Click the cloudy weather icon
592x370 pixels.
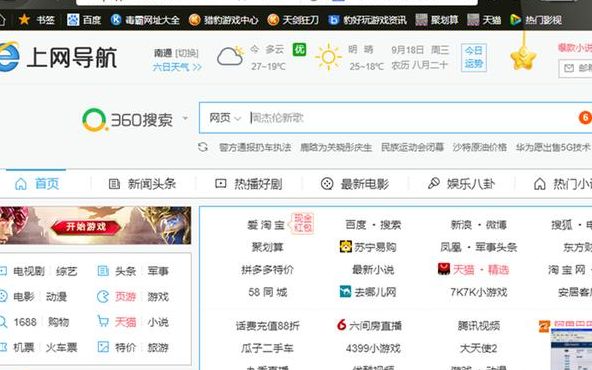[230, 56]
